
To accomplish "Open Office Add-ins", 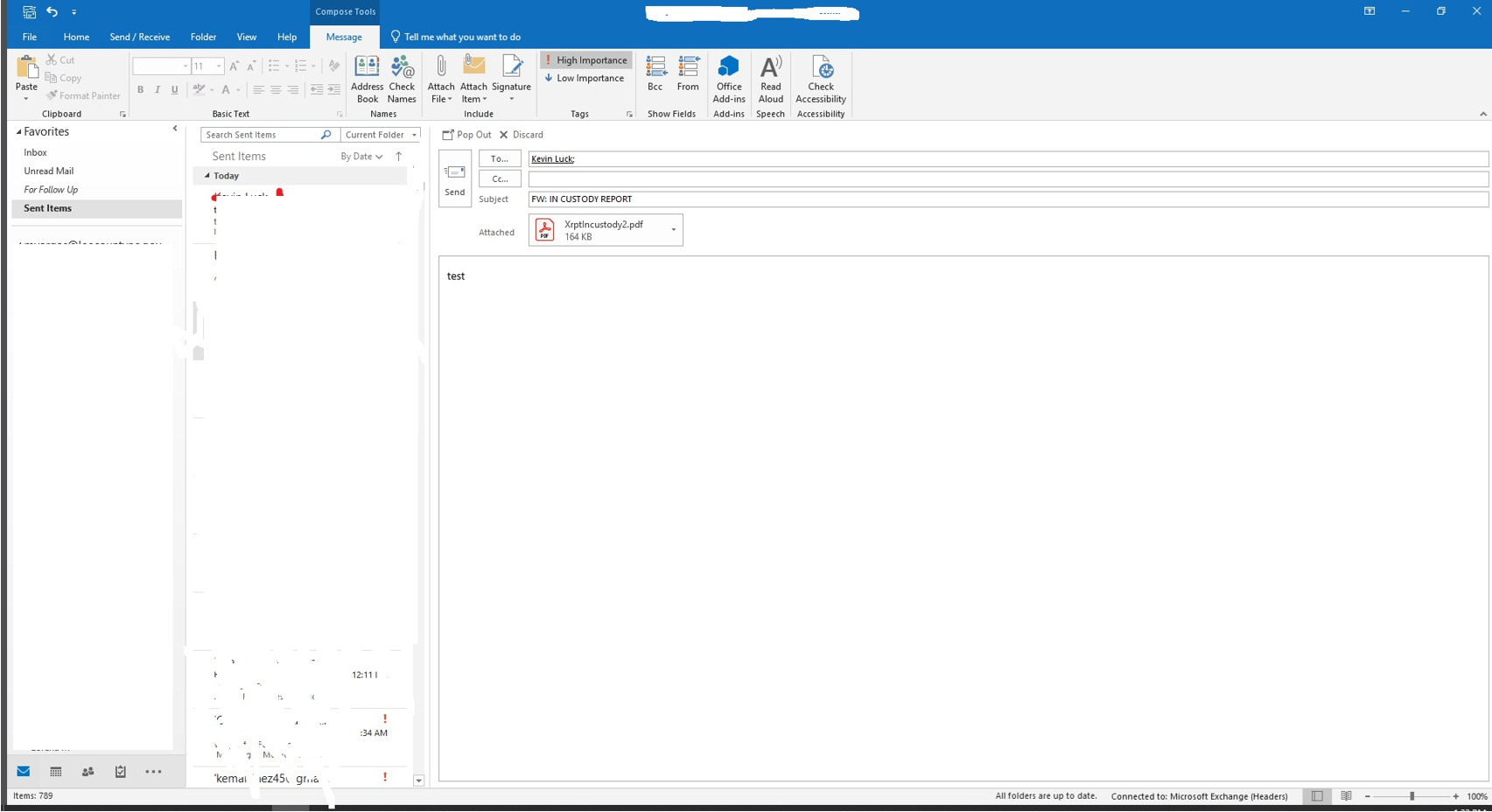I will 728,79.
